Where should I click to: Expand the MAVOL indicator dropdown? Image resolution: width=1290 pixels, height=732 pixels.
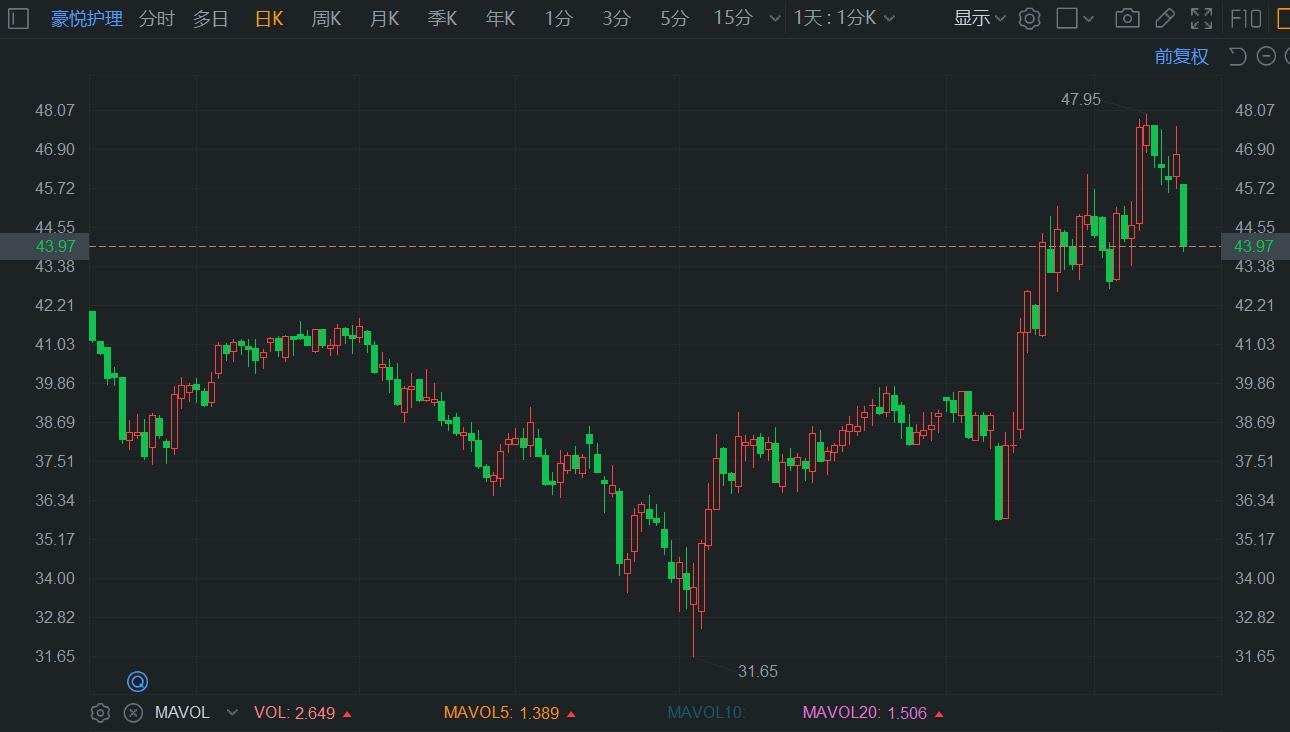tap(232, 713)
